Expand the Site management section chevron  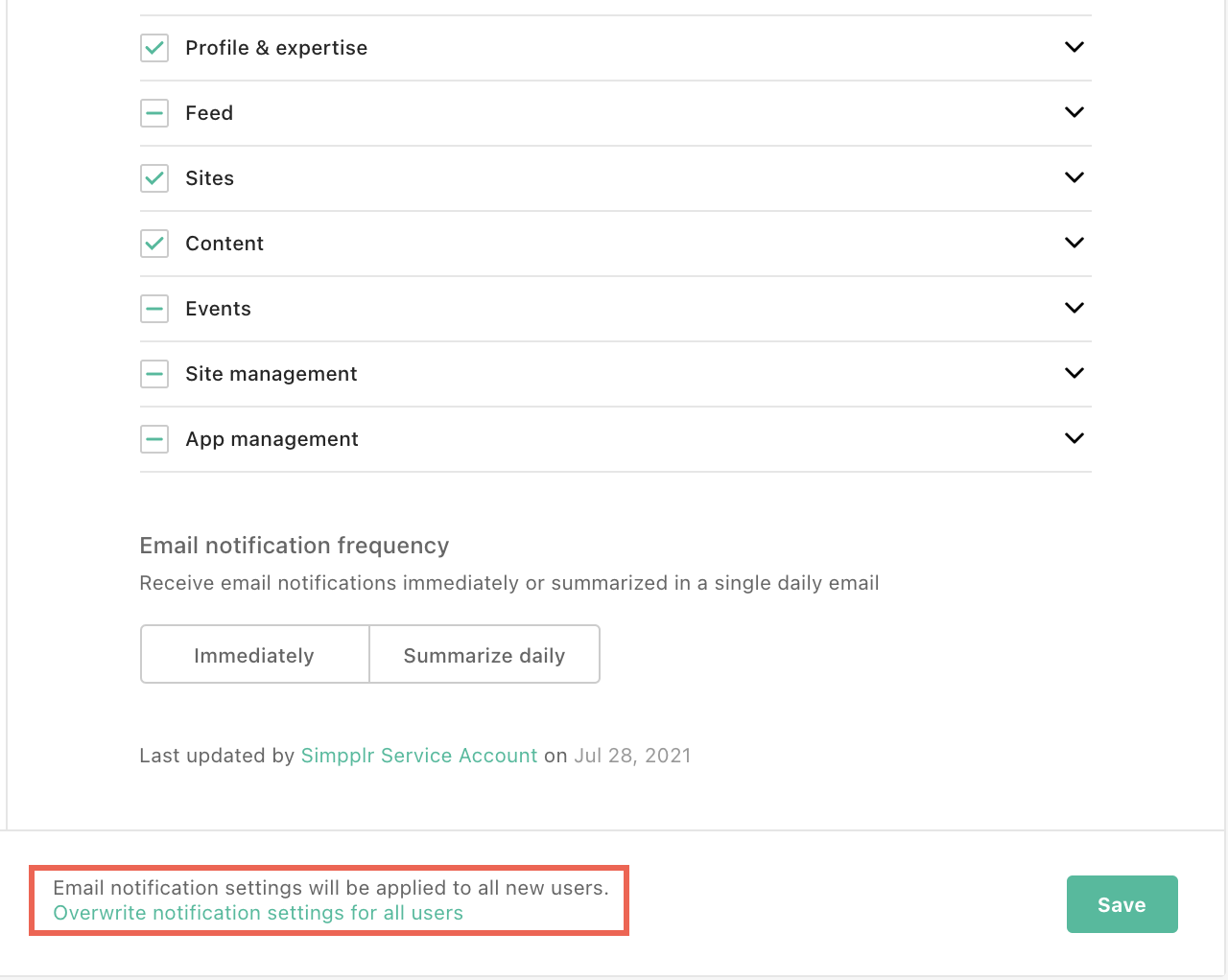(1074, 373)
